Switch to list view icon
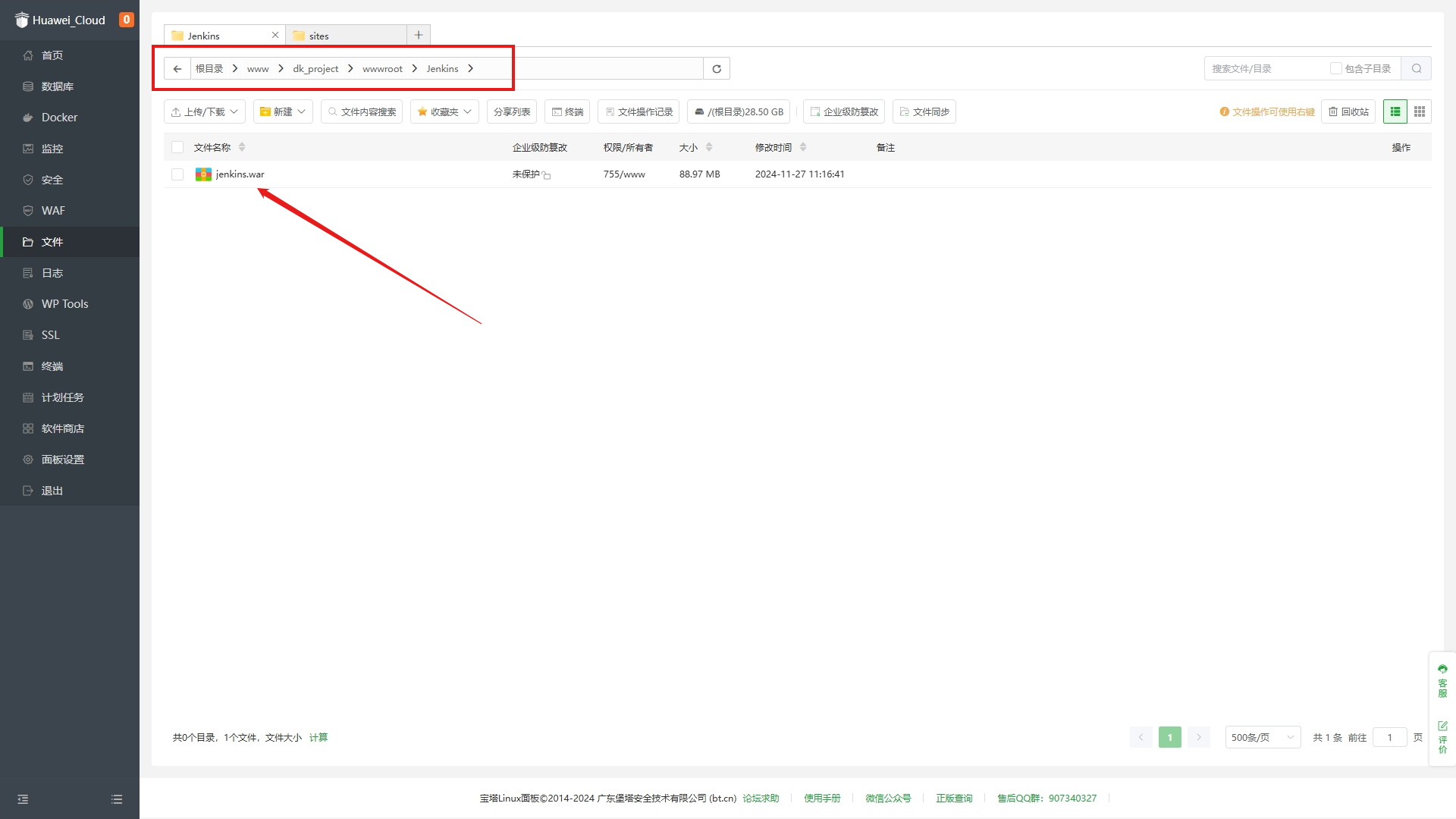Viewport: 1456px width, 819px height. tap(1395, 111)
